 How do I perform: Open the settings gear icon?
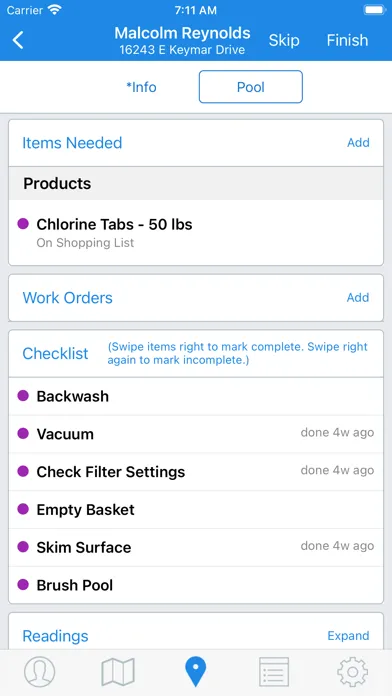click(352, 672)
